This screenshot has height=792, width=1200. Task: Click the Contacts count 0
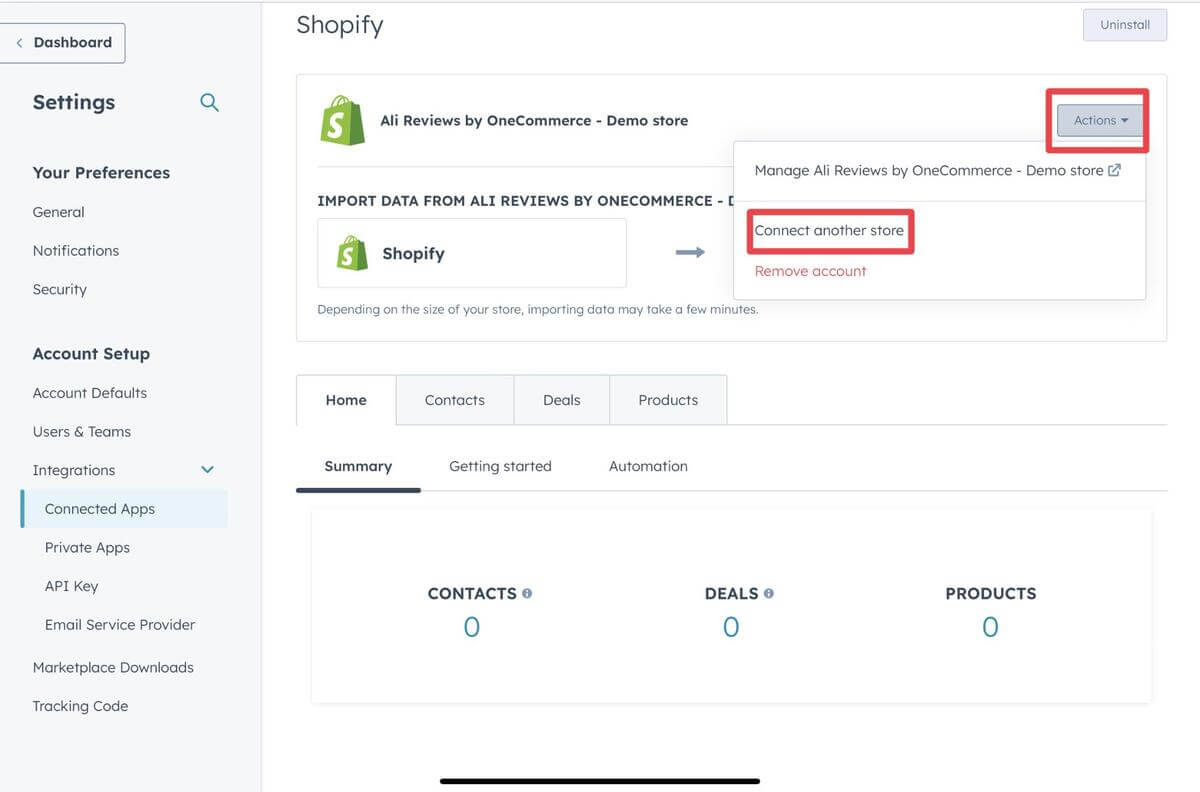click(x=472, y=627)
